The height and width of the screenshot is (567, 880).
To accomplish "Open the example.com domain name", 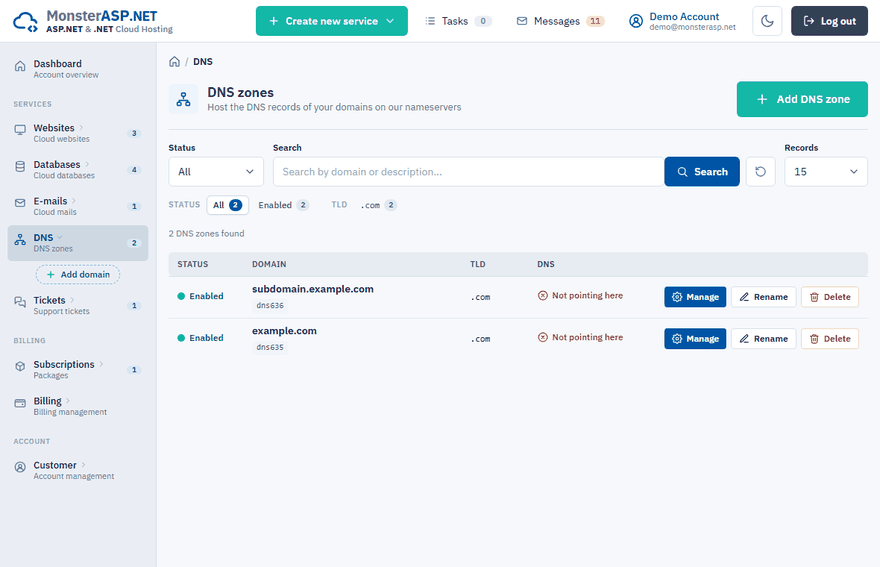I will 284,331.
